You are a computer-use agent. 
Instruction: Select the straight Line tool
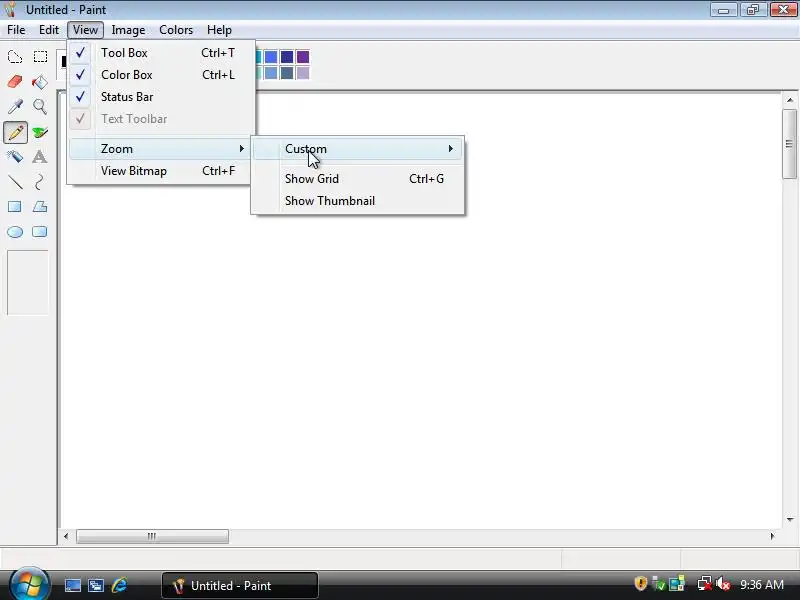point(15,182)
